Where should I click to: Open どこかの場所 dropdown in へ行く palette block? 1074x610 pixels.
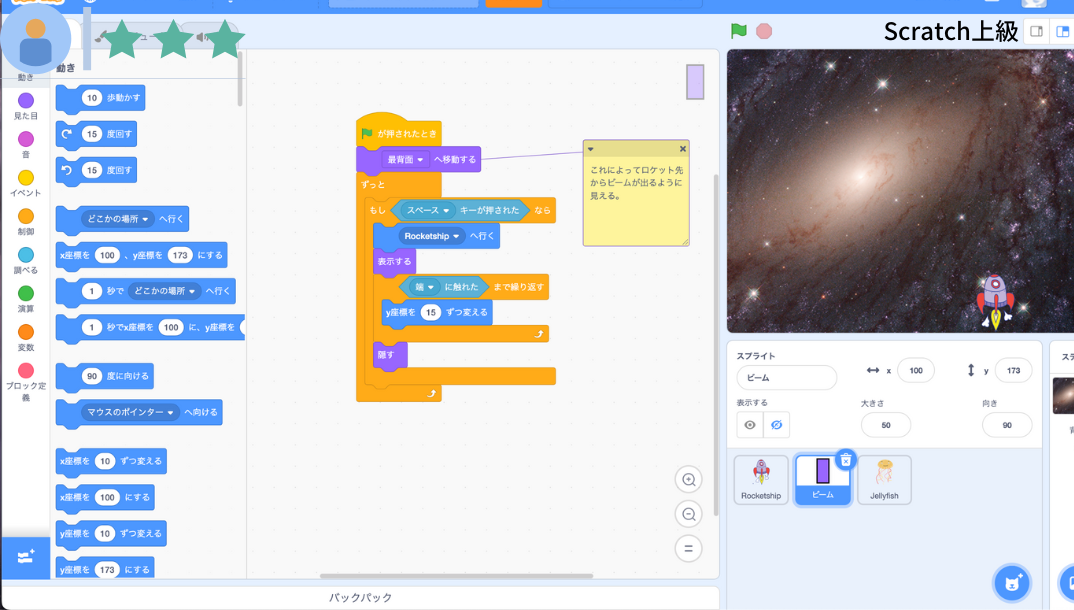click(118, 219)
